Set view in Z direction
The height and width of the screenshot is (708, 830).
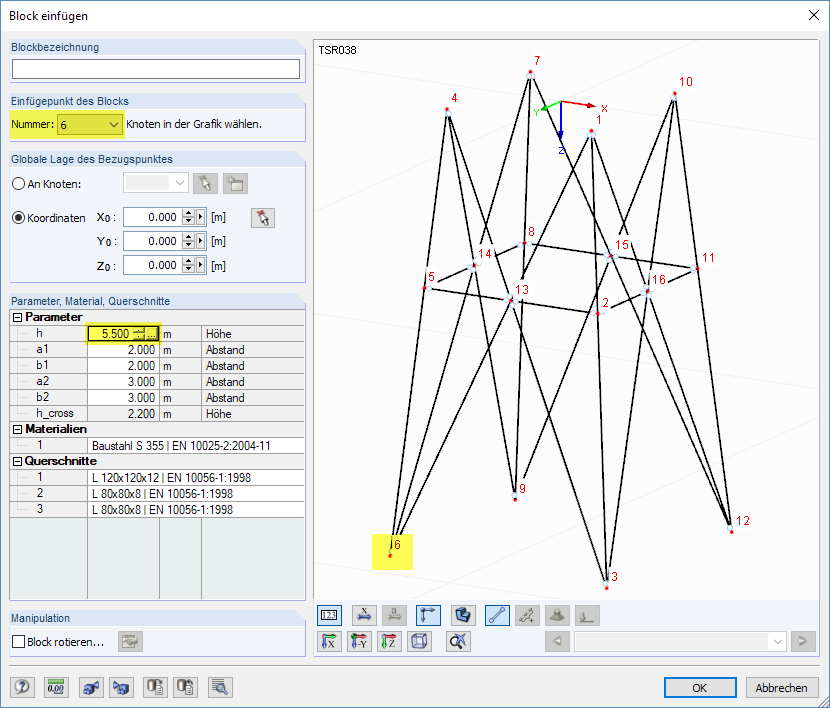(390, 642)
